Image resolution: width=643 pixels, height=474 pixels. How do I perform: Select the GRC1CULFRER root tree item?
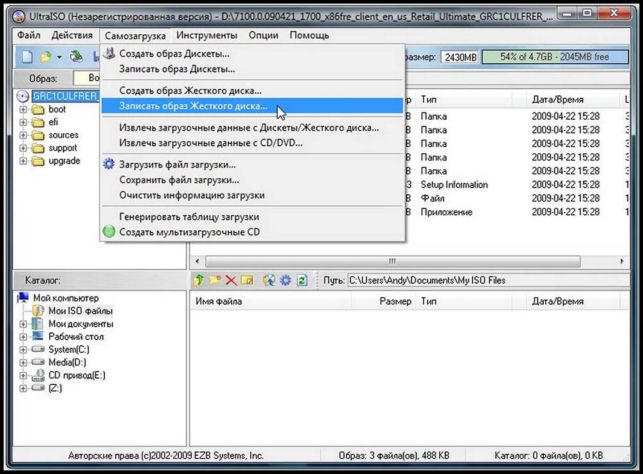[66, 96]
